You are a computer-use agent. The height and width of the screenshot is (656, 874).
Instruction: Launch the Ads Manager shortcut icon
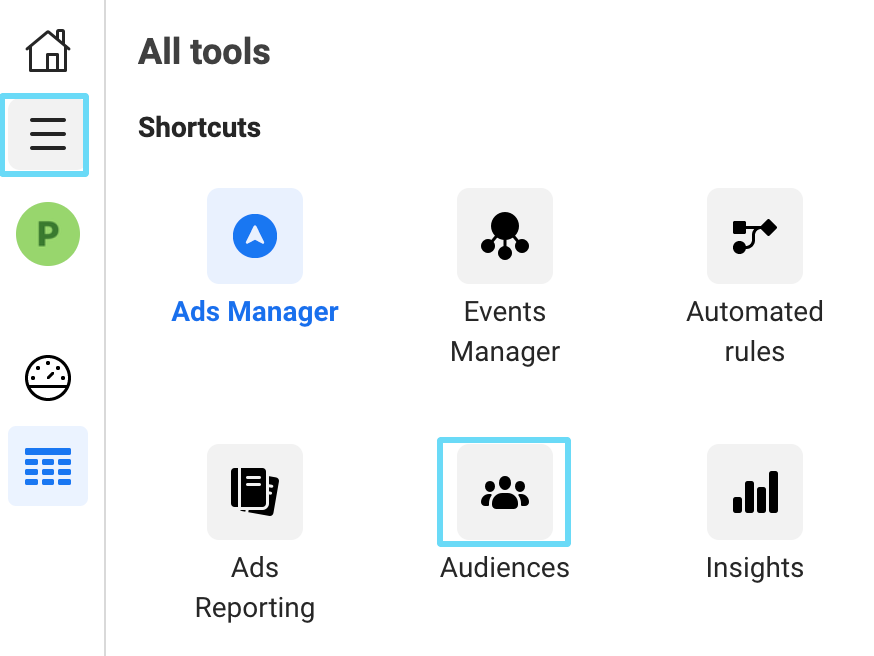[x=255, y=236]
